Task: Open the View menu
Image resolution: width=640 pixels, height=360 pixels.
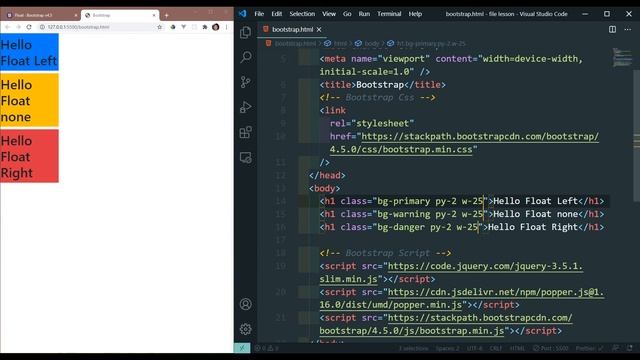Action: point(329,14)
